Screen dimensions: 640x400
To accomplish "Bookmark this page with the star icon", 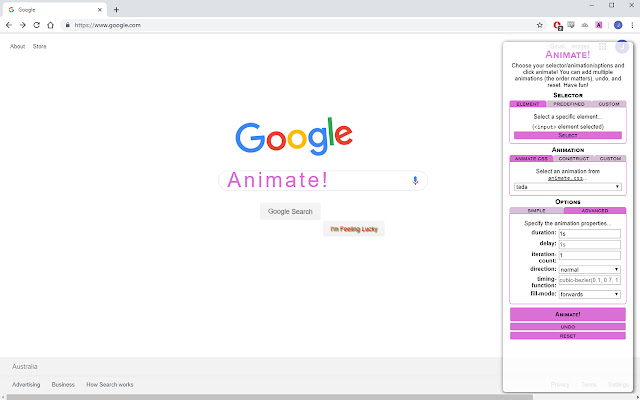I will click(x=540, y=25).
